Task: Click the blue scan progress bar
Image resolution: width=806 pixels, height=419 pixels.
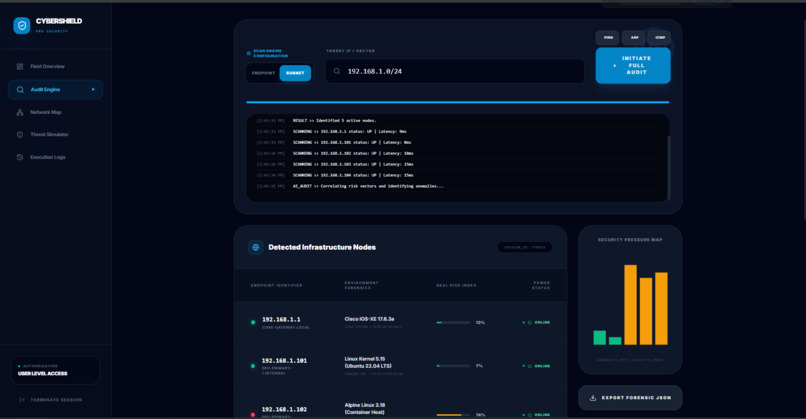Action: pos(457,102)
